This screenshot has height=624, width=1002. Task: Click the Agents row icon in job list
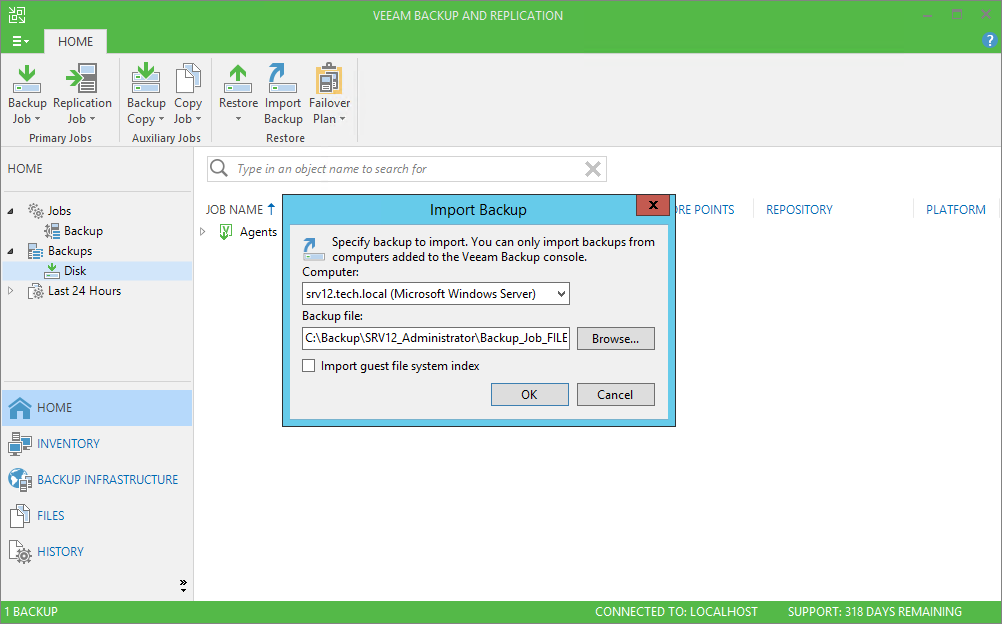tap(226, 231)
